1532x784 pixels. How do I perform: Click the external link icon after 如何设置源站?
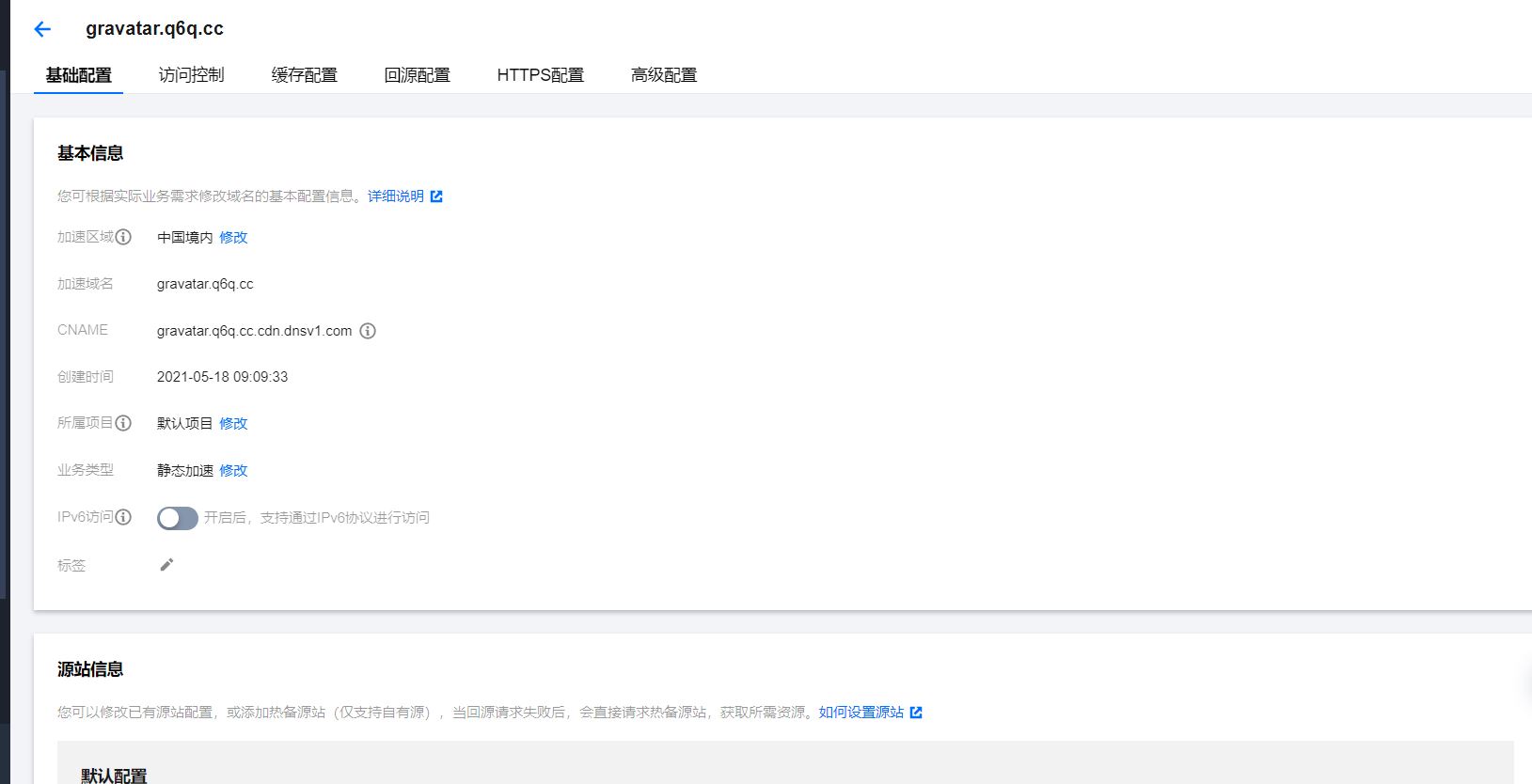tap(916, 713)
